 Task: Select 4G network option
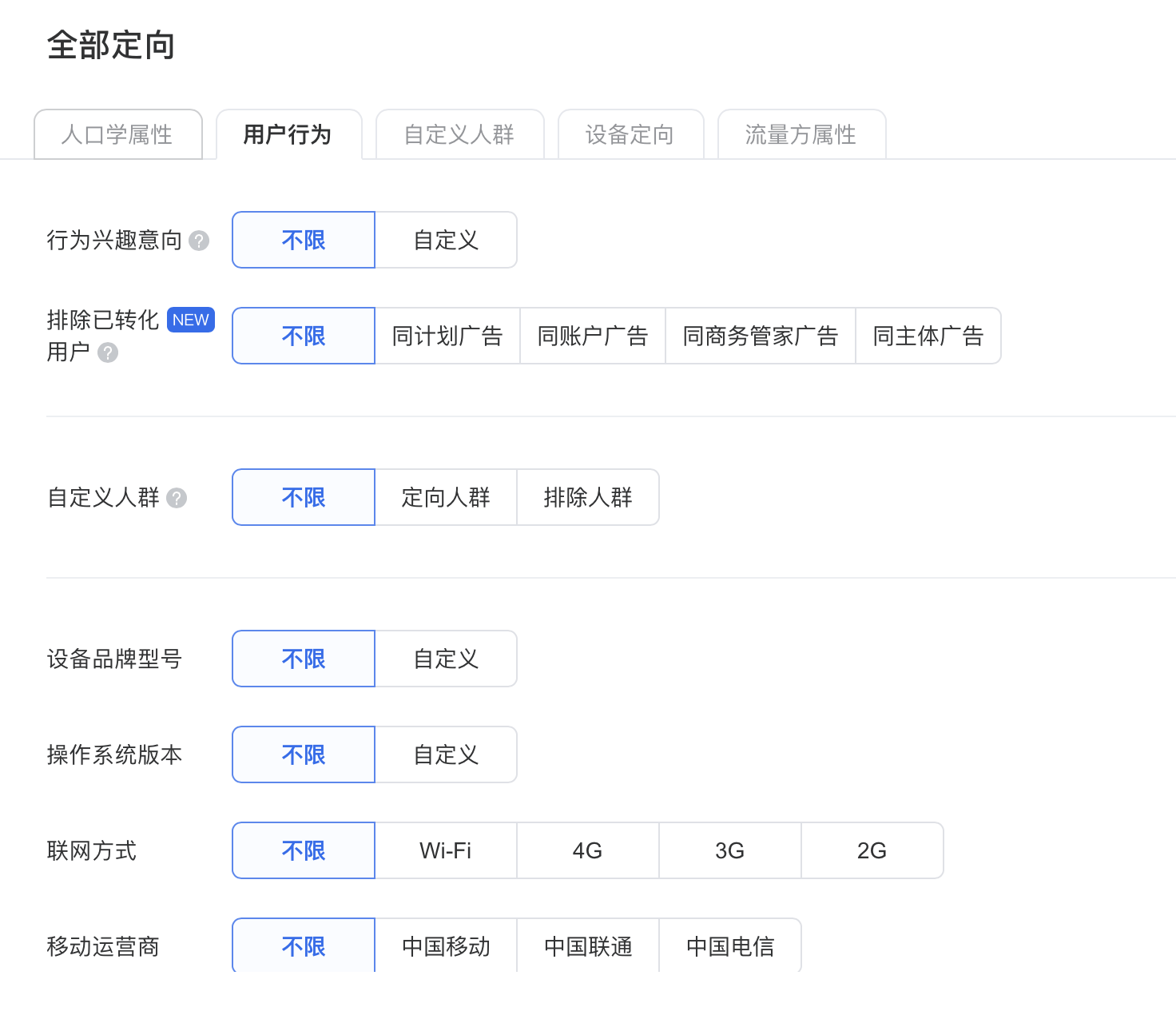(x=587, y=850)
